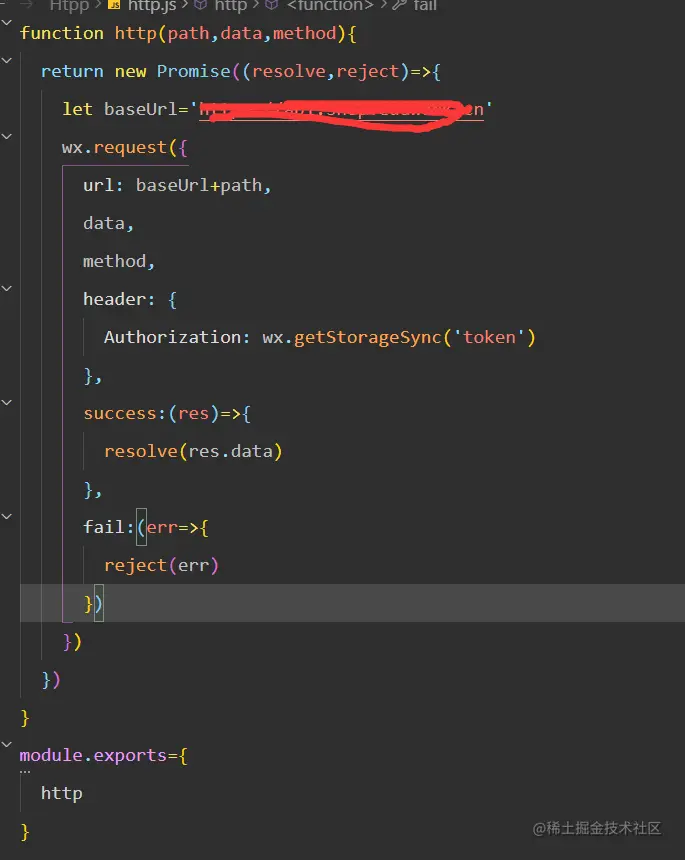
Task: Click the wrench icon beside fail breadcrumb
Action: 399,5
